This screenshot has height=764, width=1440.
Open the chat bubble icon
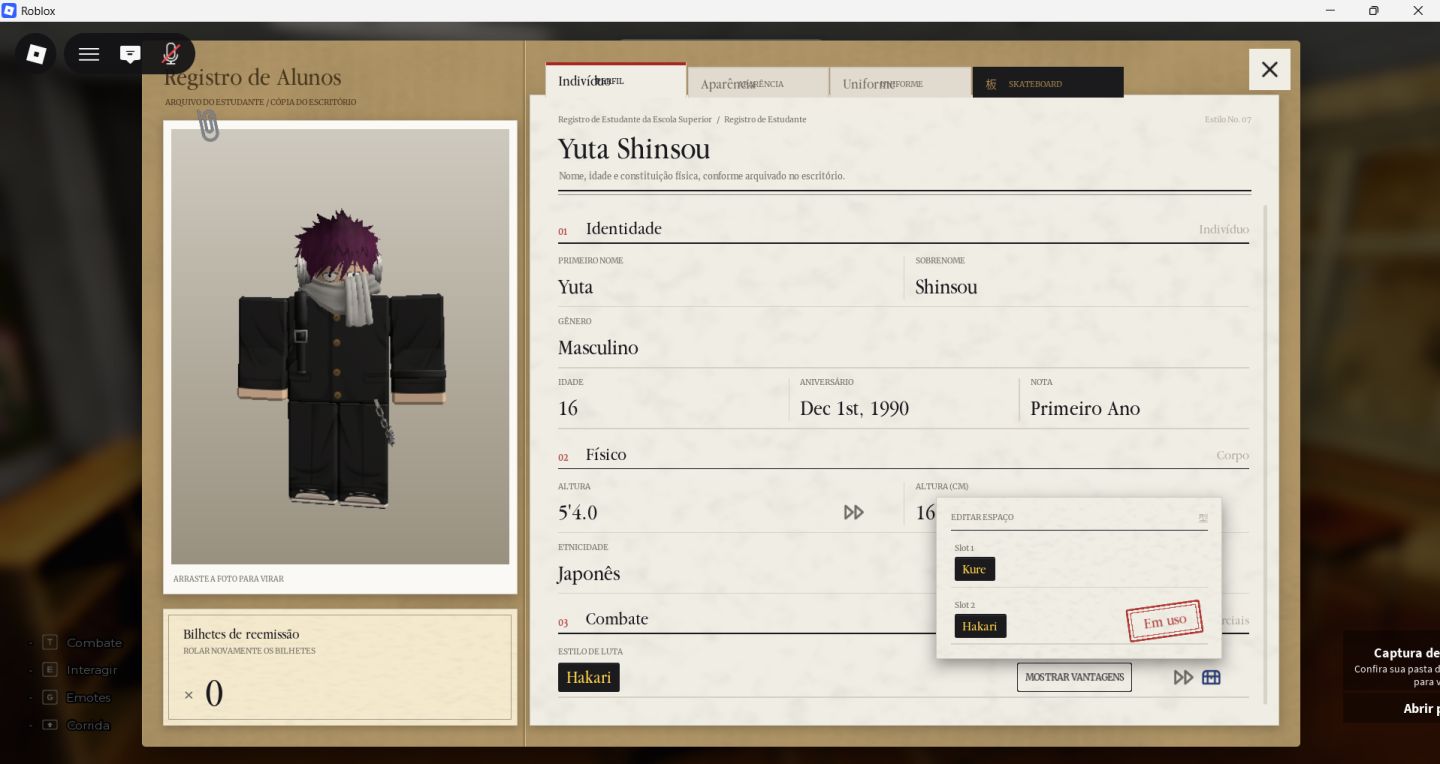click(130, 54)
